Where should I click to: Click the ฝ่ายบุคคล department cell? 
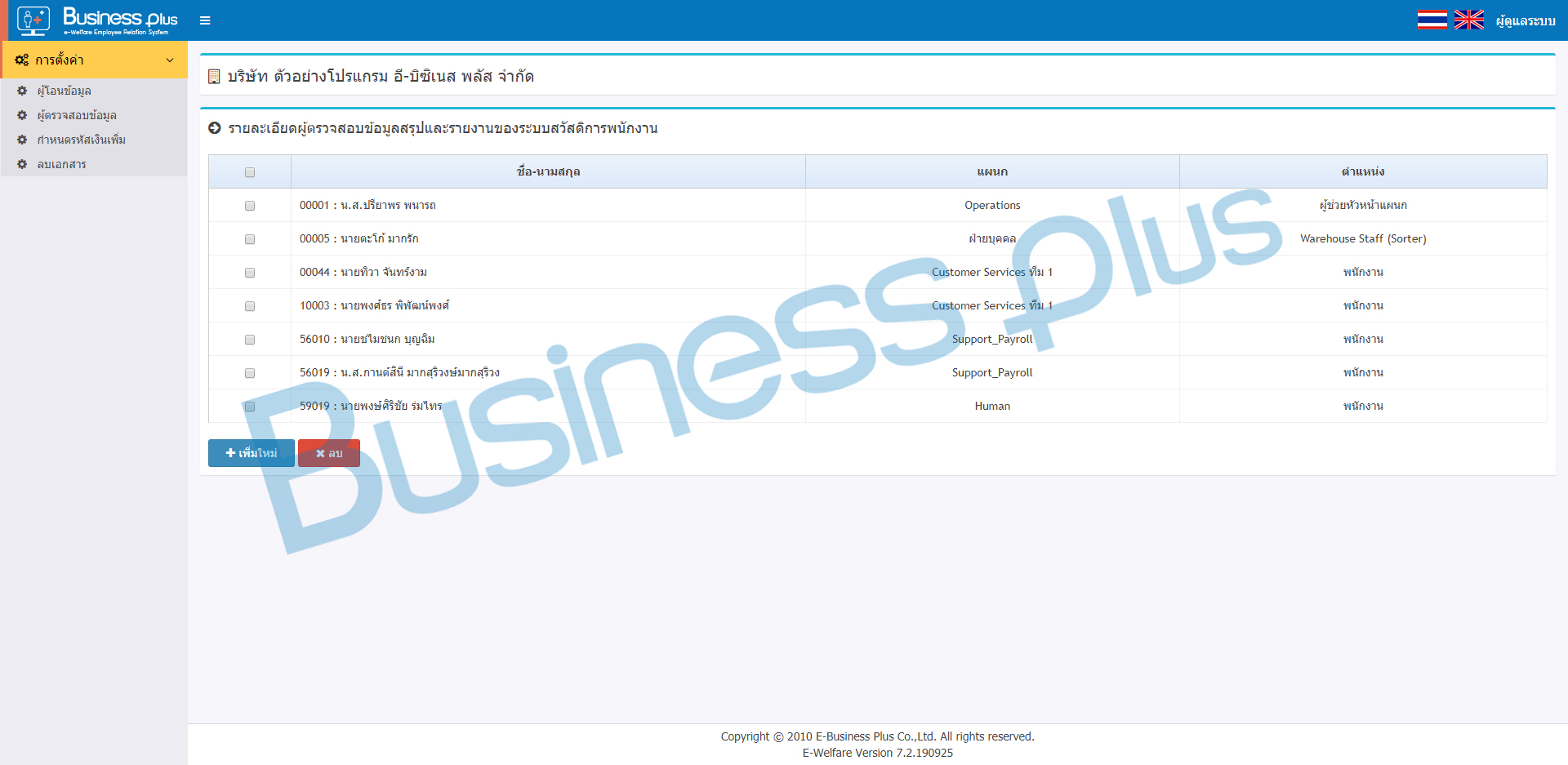pyautogui.click(x=992, y=238)
